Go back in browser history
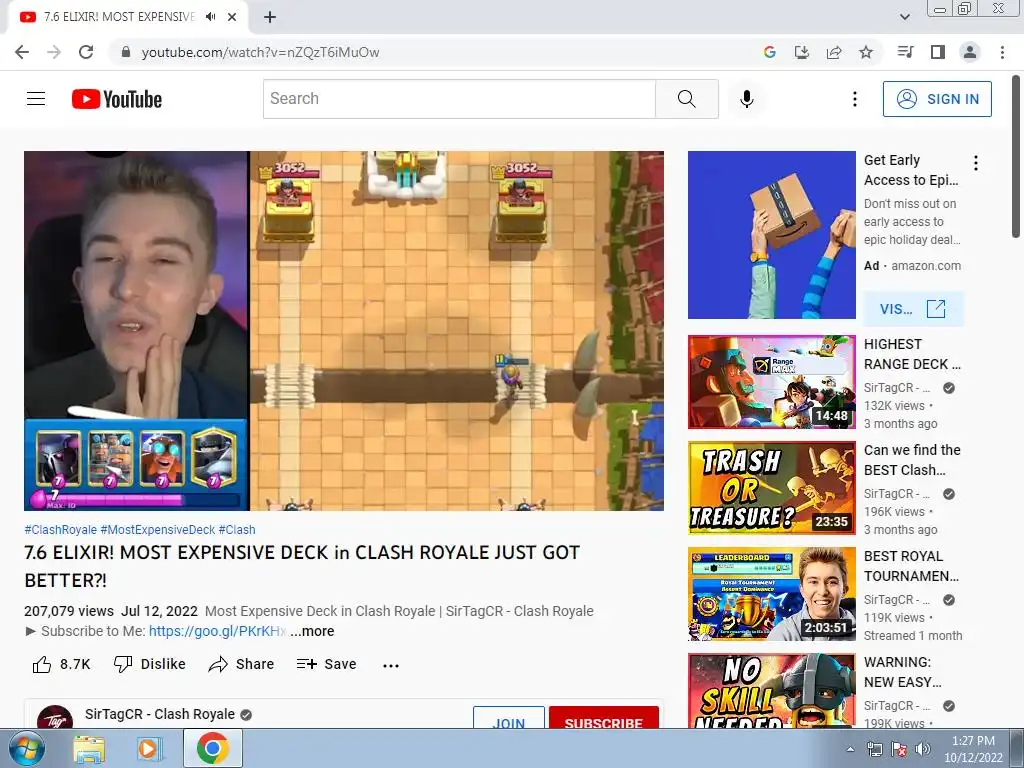Image resolution: width=1024 pixels, height=768 pixels. 22,52
